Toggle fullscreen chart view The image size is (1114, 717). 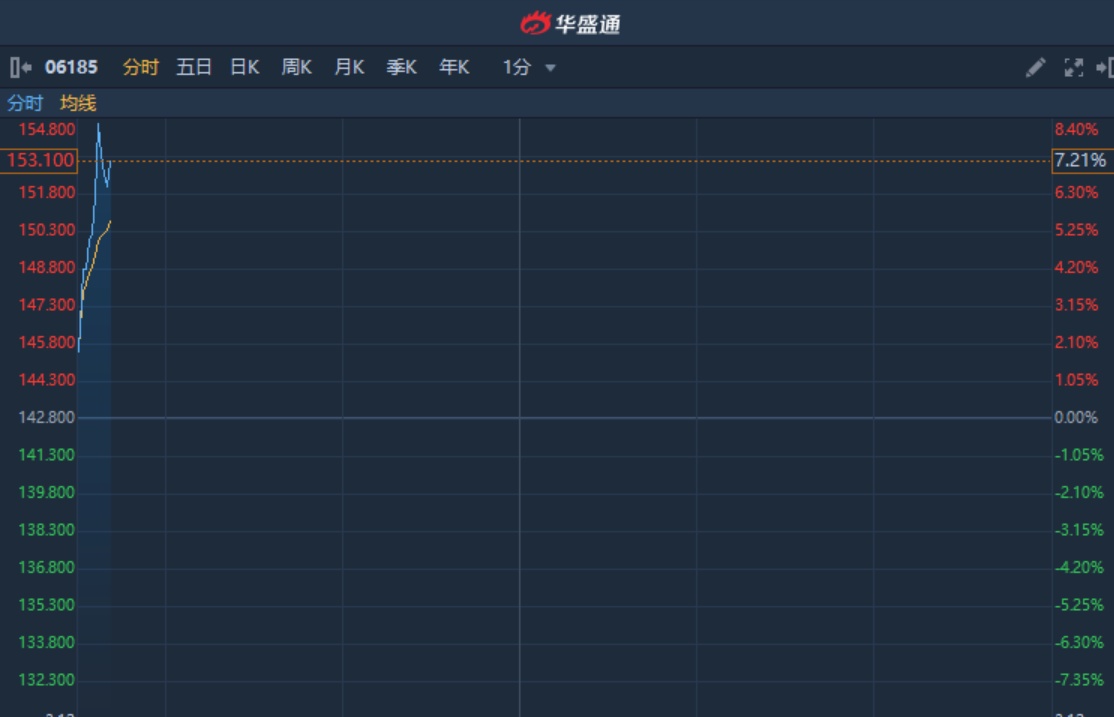point(1074,68)
